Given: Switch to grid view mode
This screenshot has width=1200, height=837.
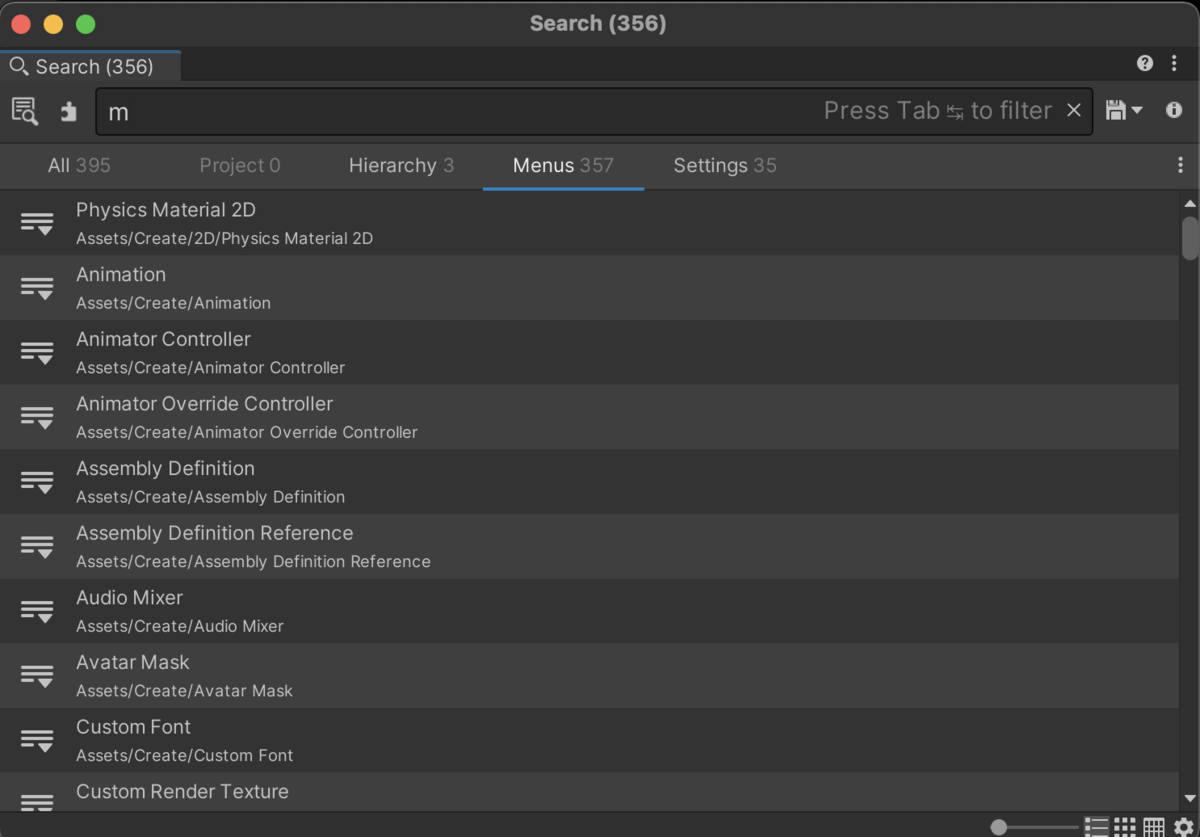Looking at the screenshot, I should coord(1125,827).
